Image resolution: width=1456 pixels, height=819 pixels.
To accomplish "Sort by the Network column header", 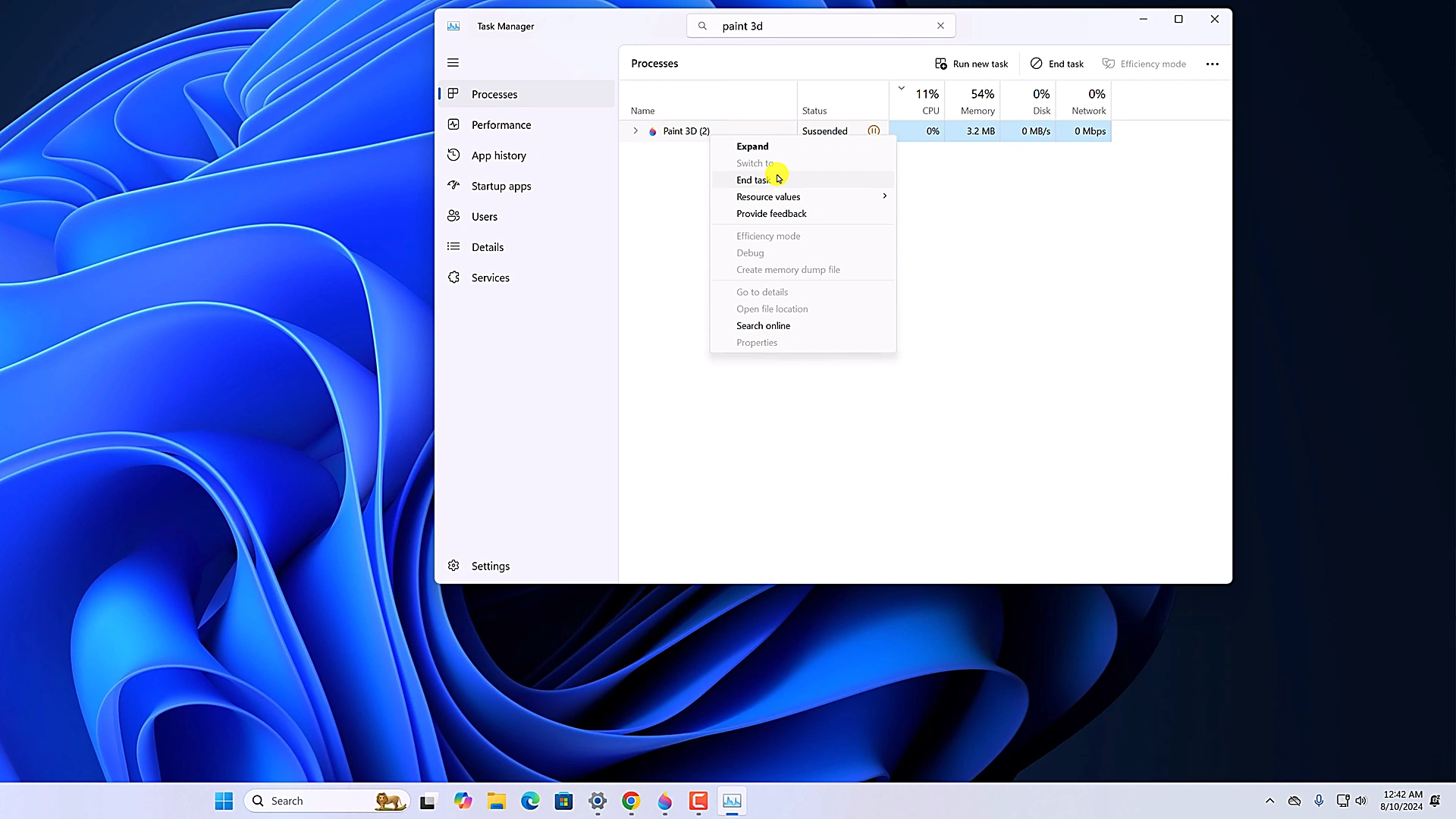I will [x=1083, y=101].
